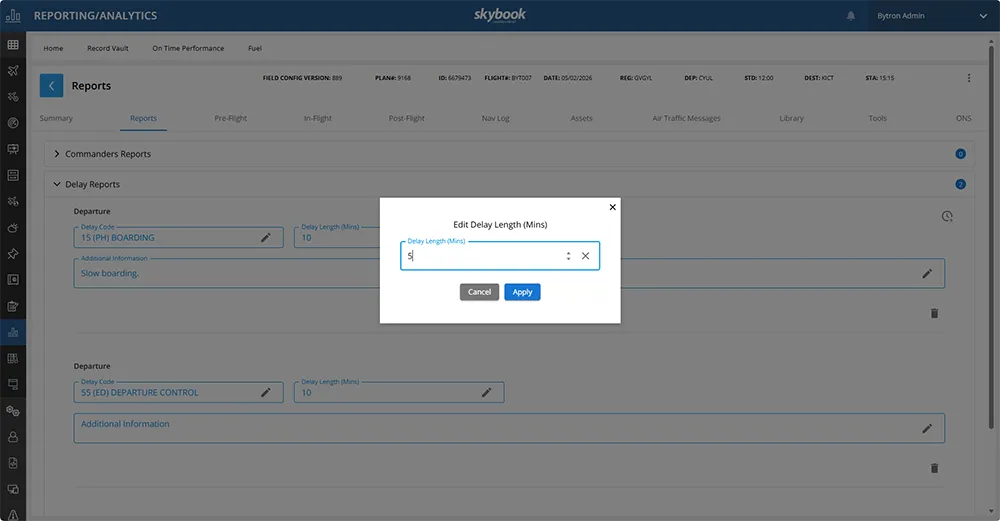The height and width of the screenshot is (521, 1000).
Task: Delete the second departure delay report
Action: 934,468
